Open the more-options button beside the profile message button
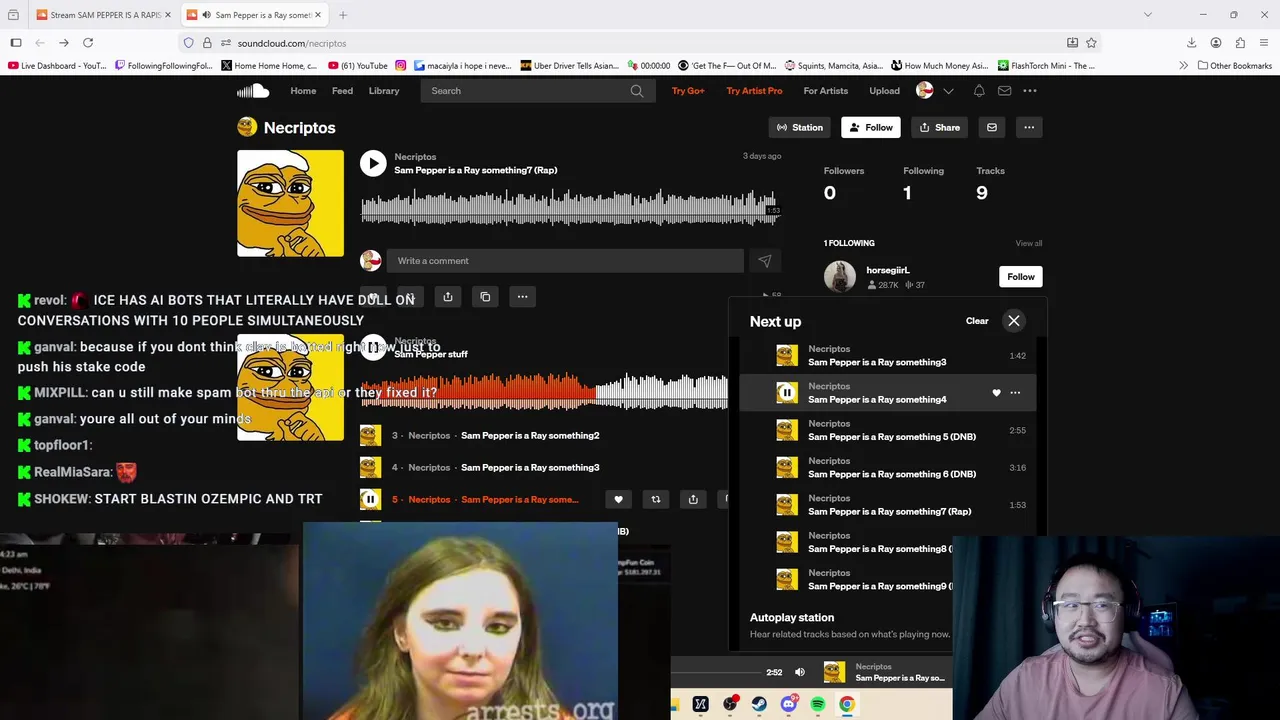This screenshot has height=720, width=1280. (x=1029, y=127)
